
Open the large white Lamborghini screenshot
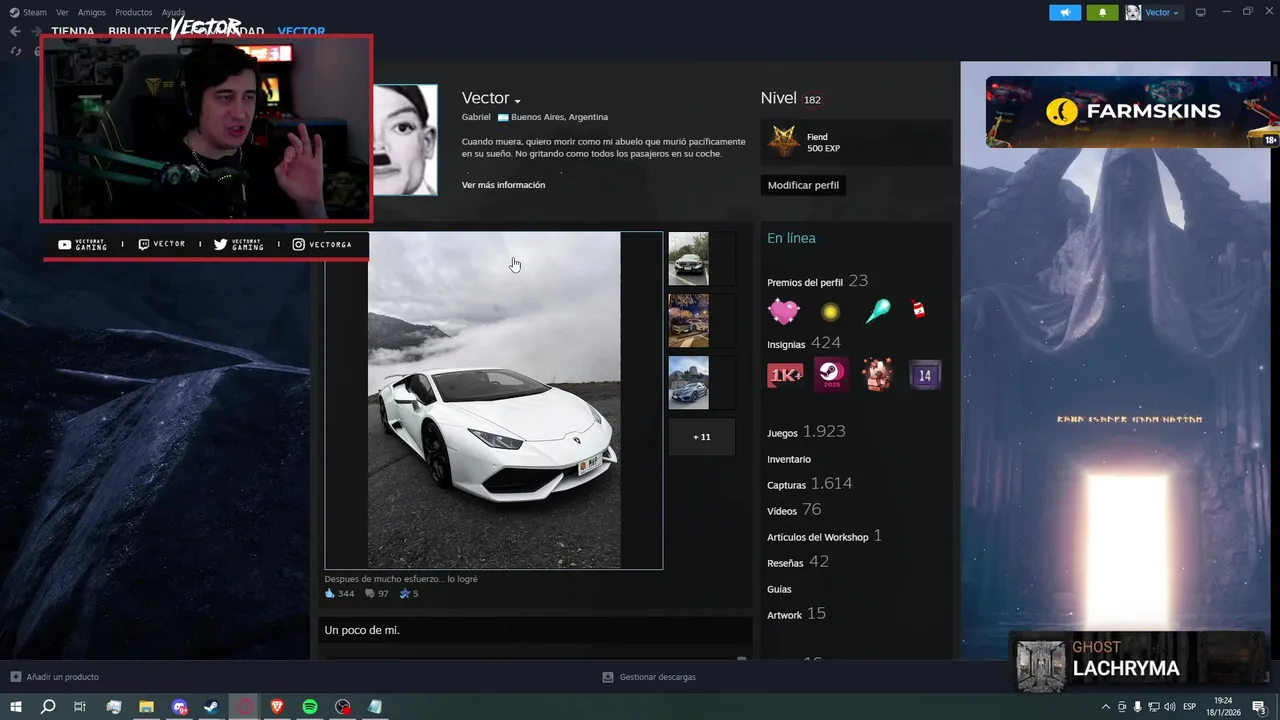(494, 400)
